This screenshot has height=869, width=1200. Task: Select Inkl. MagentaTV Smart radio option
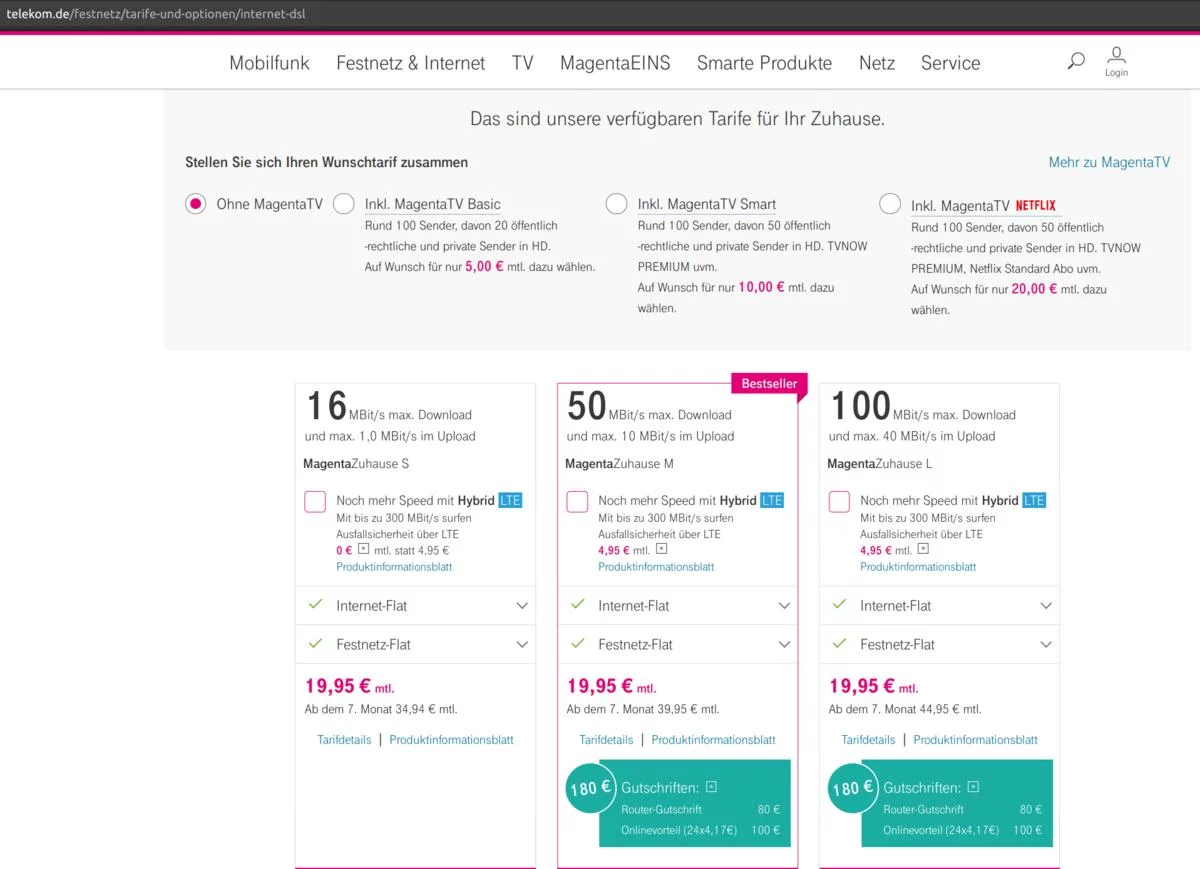coord(617,204)
